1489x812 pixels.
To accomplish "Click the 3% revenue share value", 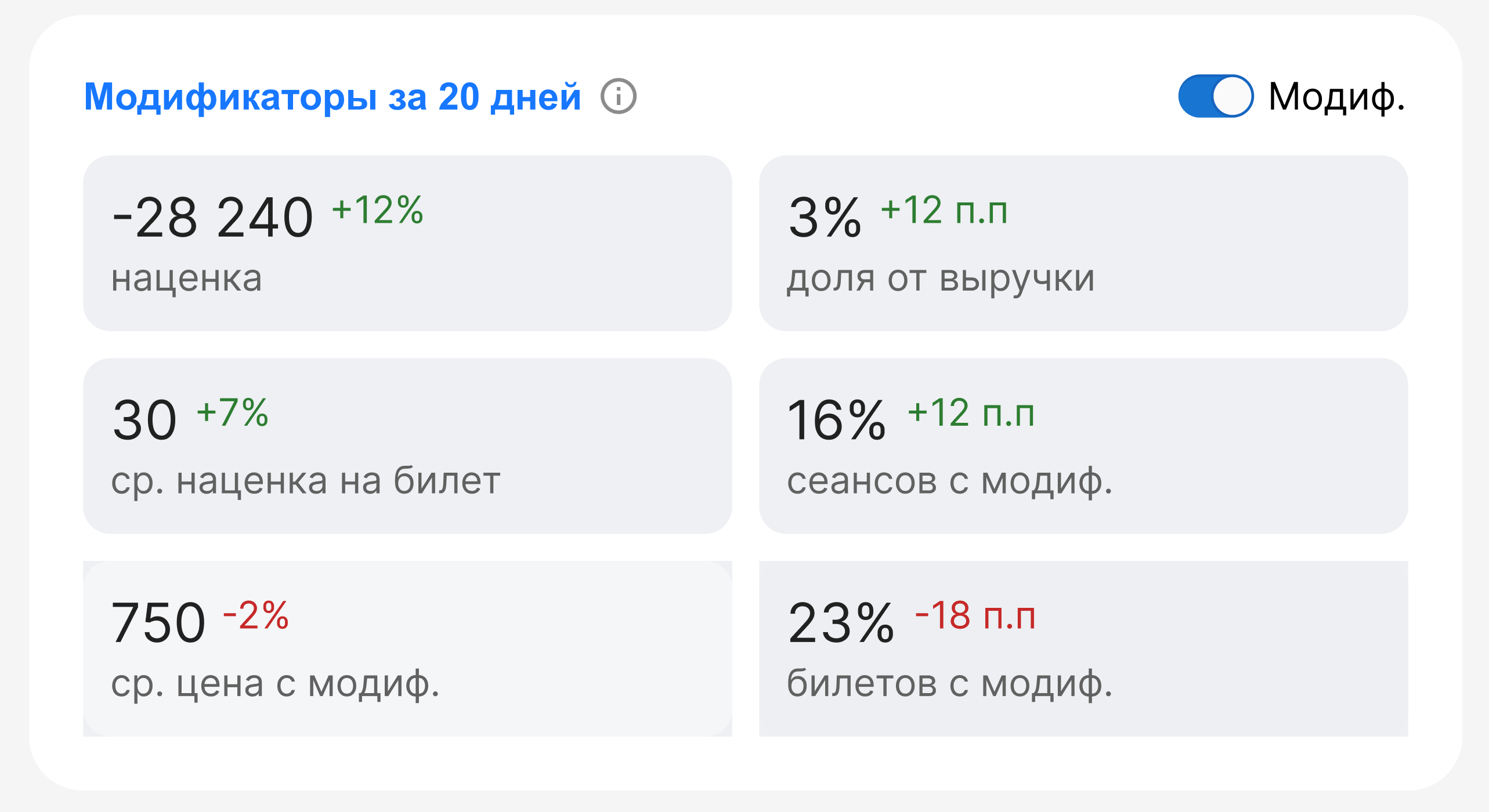I will tap(825, 217).
